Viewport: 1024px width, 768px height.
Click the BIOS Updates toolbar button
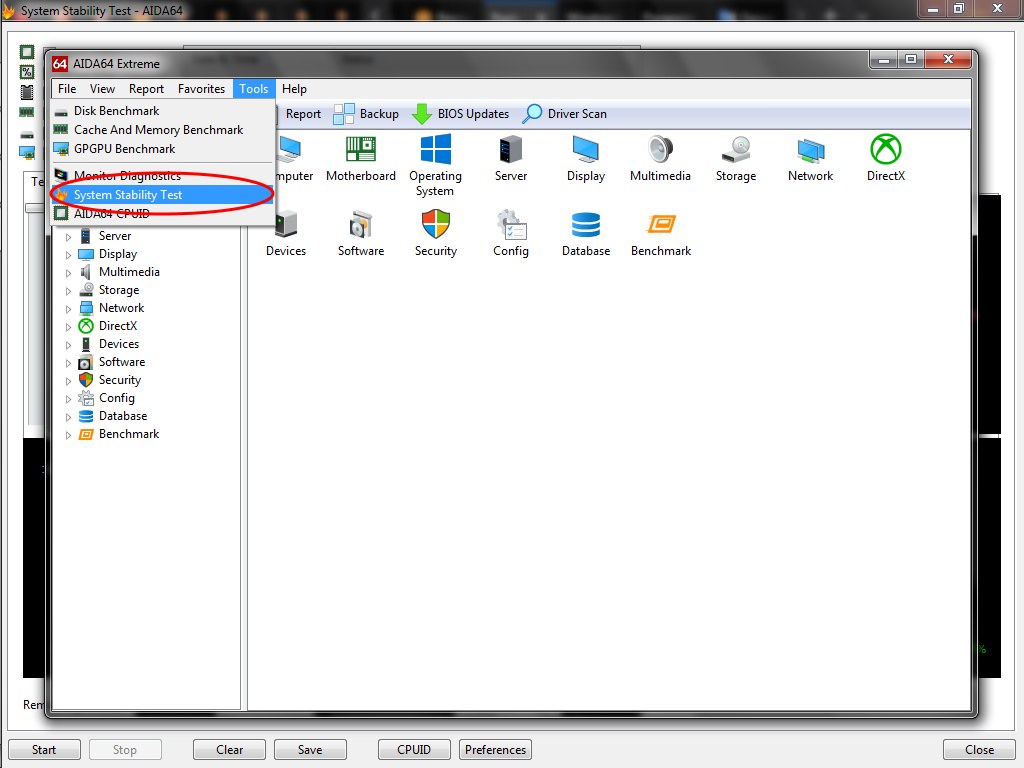tap(460, 114)
